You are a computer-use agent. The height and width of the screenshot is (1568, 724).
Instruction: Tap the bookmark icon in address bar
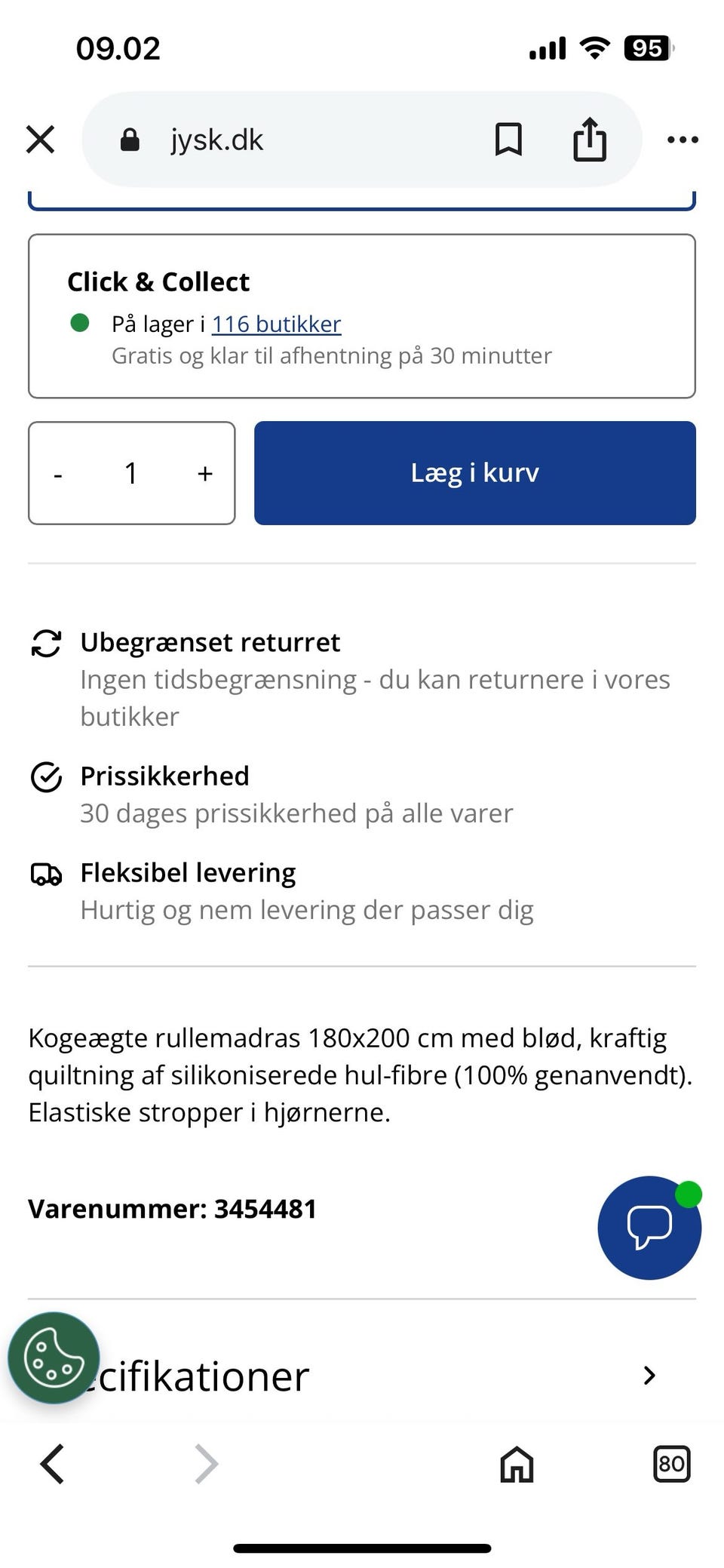508,140
